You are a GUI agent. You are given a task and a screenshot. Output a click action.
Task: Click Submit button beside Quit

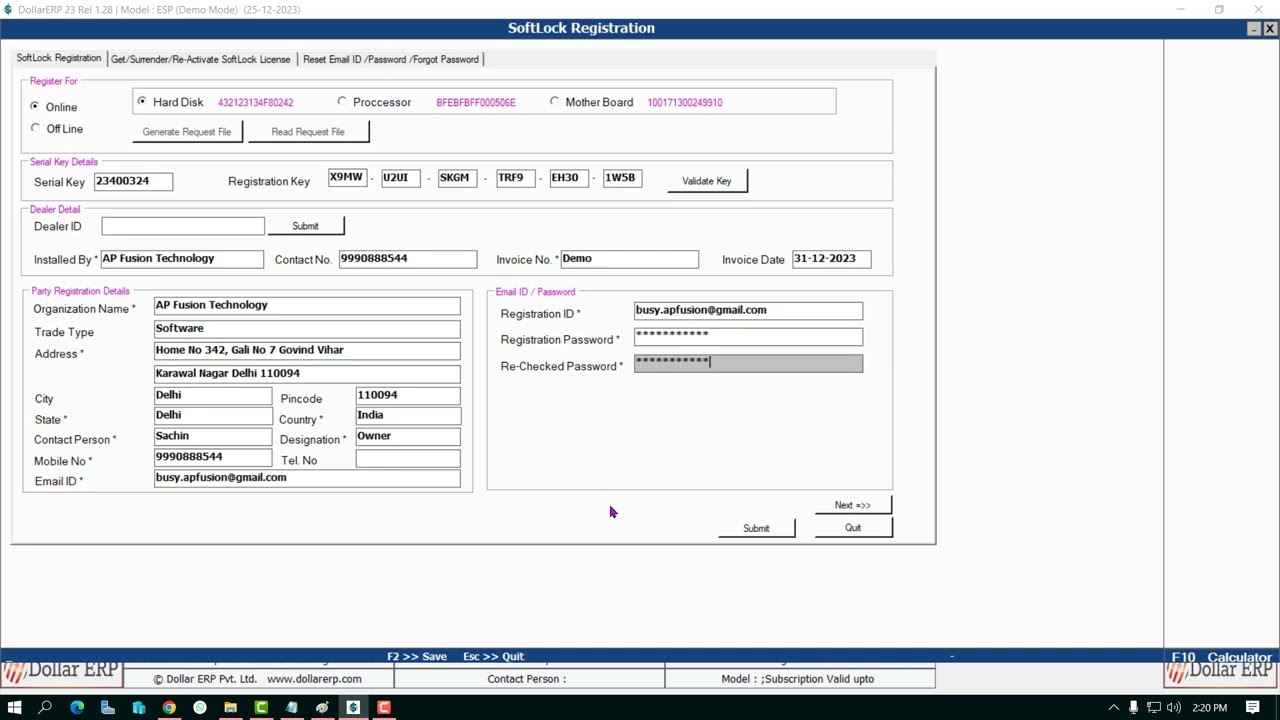(756, 528)
